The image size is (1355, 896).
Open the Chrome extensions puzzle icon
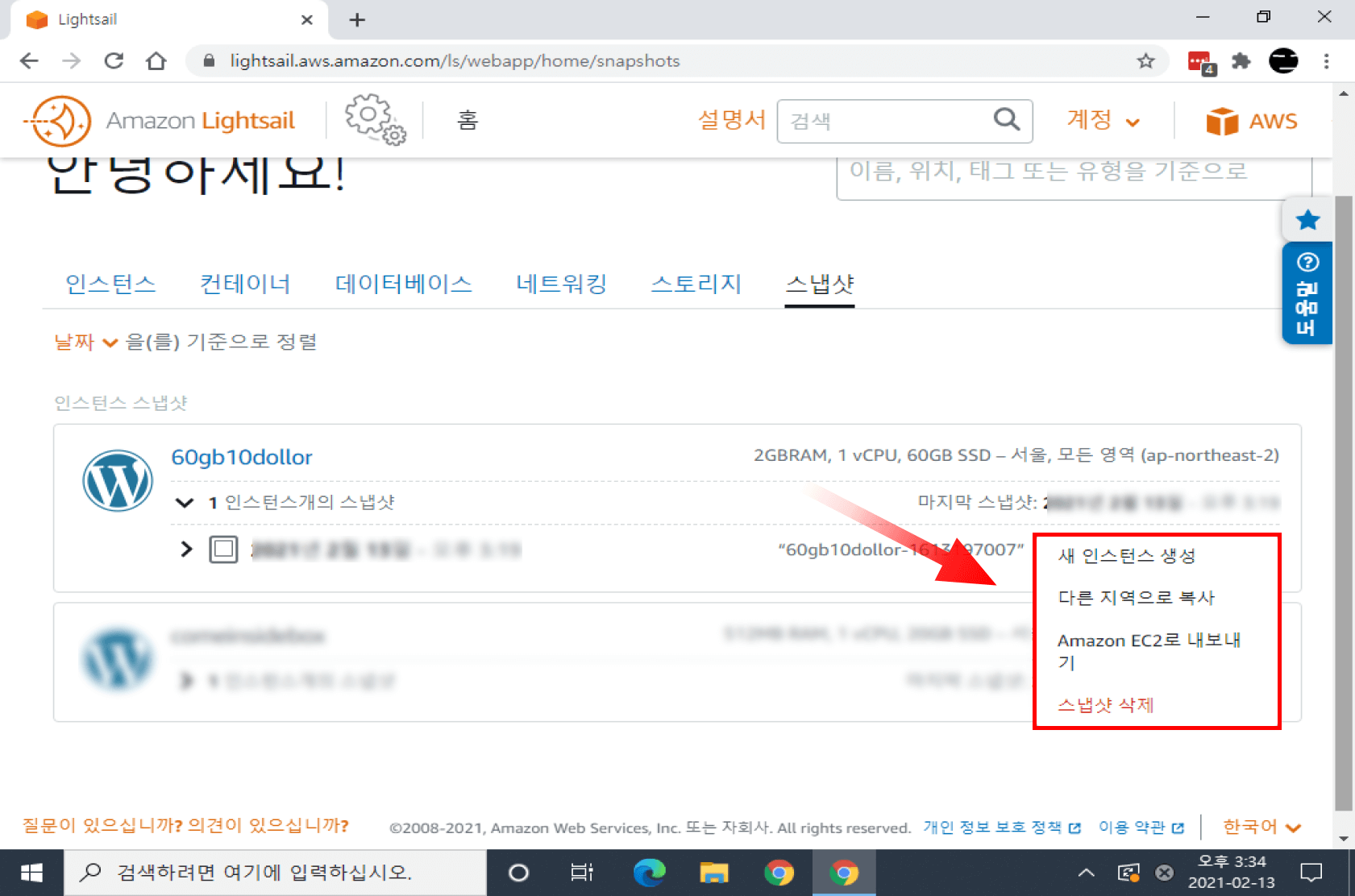coord(1241,61)
